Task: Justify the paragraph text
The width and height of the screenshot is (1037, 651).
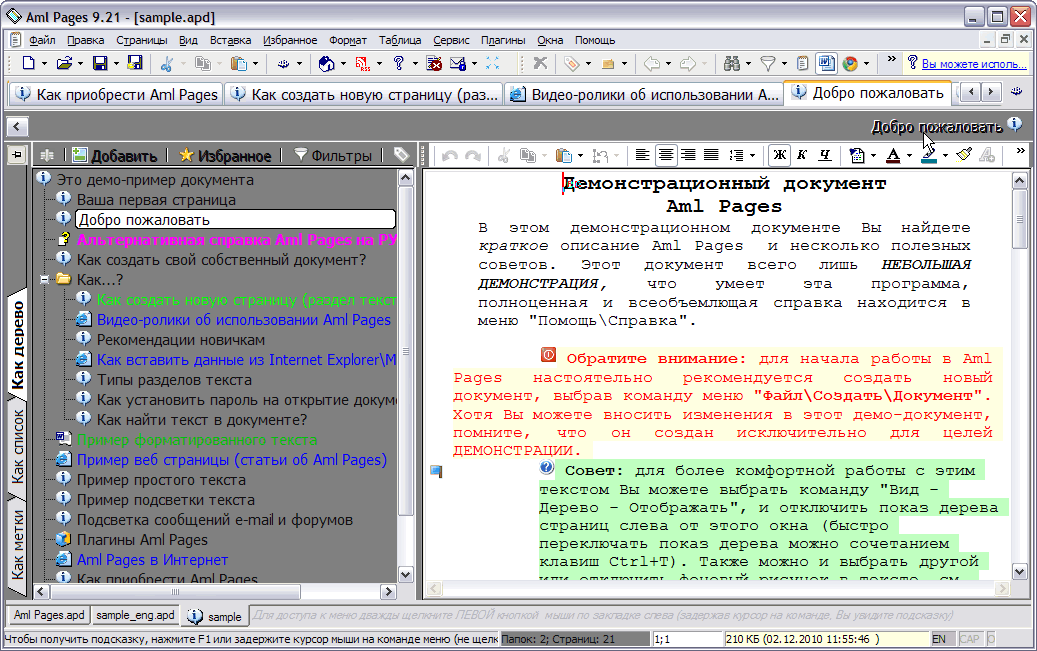Action: tap(711, 155)
